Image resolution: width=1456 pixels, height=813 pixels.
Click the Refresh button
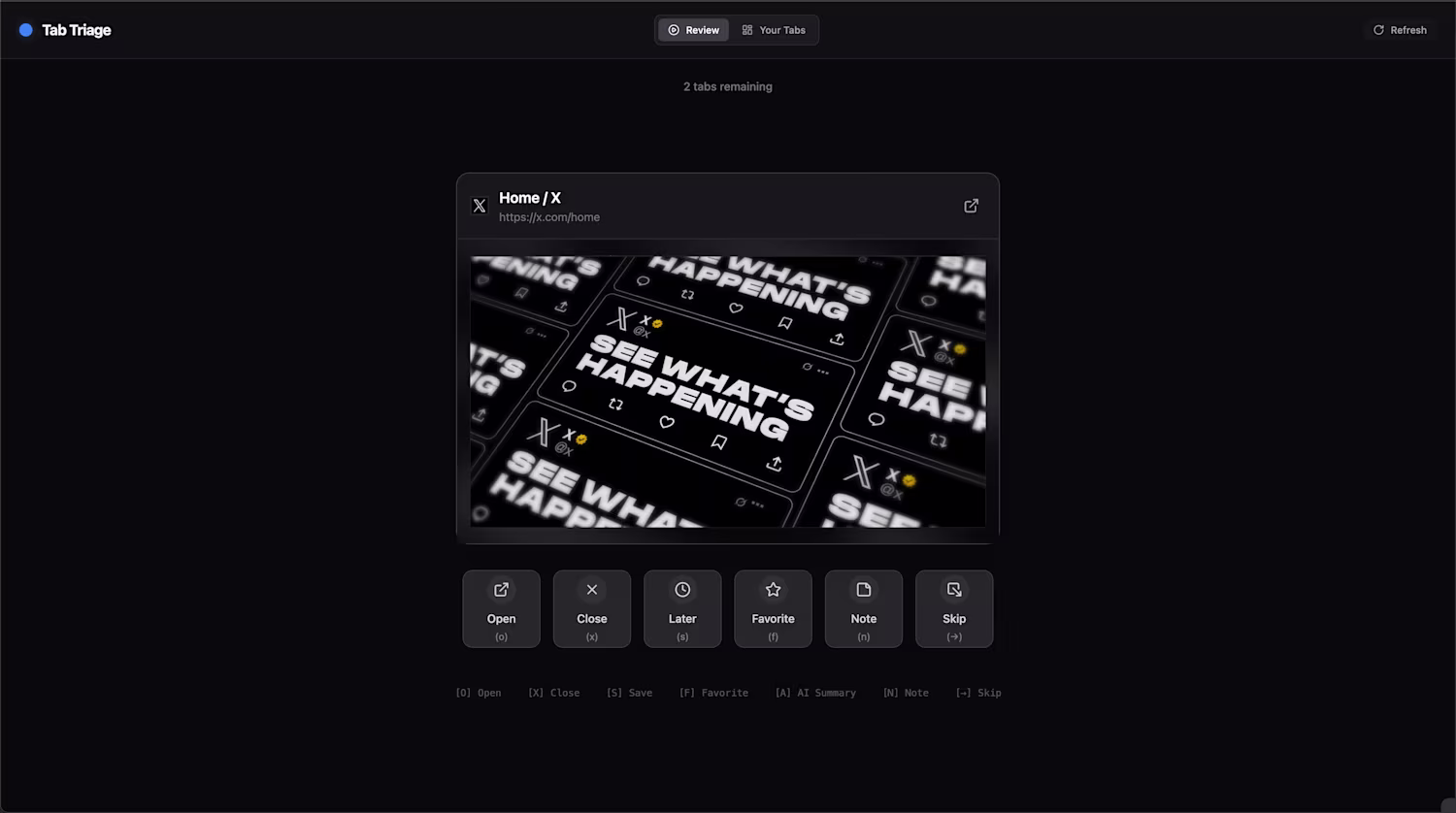point(1400,30)
